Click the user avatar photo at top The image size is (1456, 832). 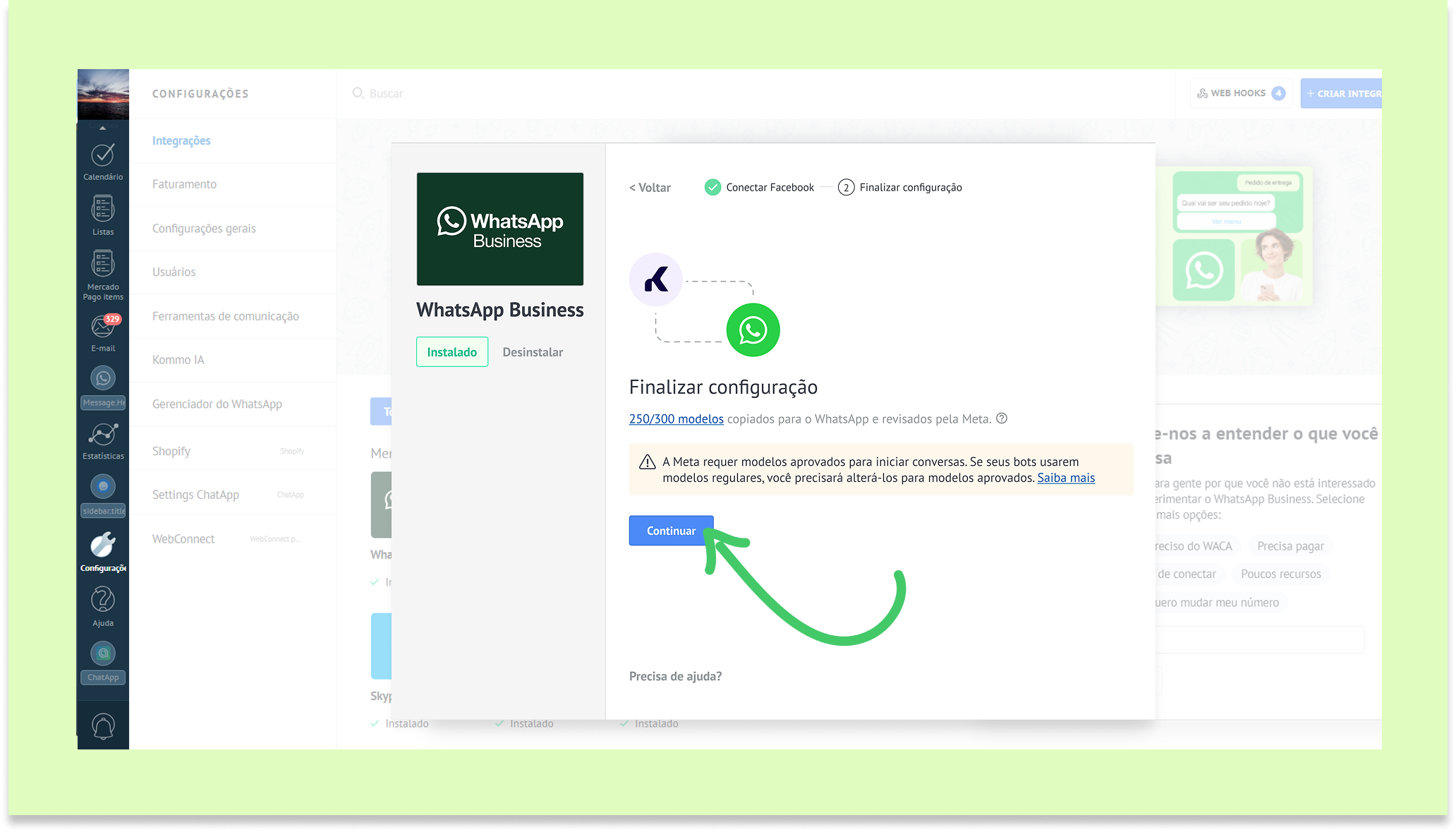pos(103,95)
